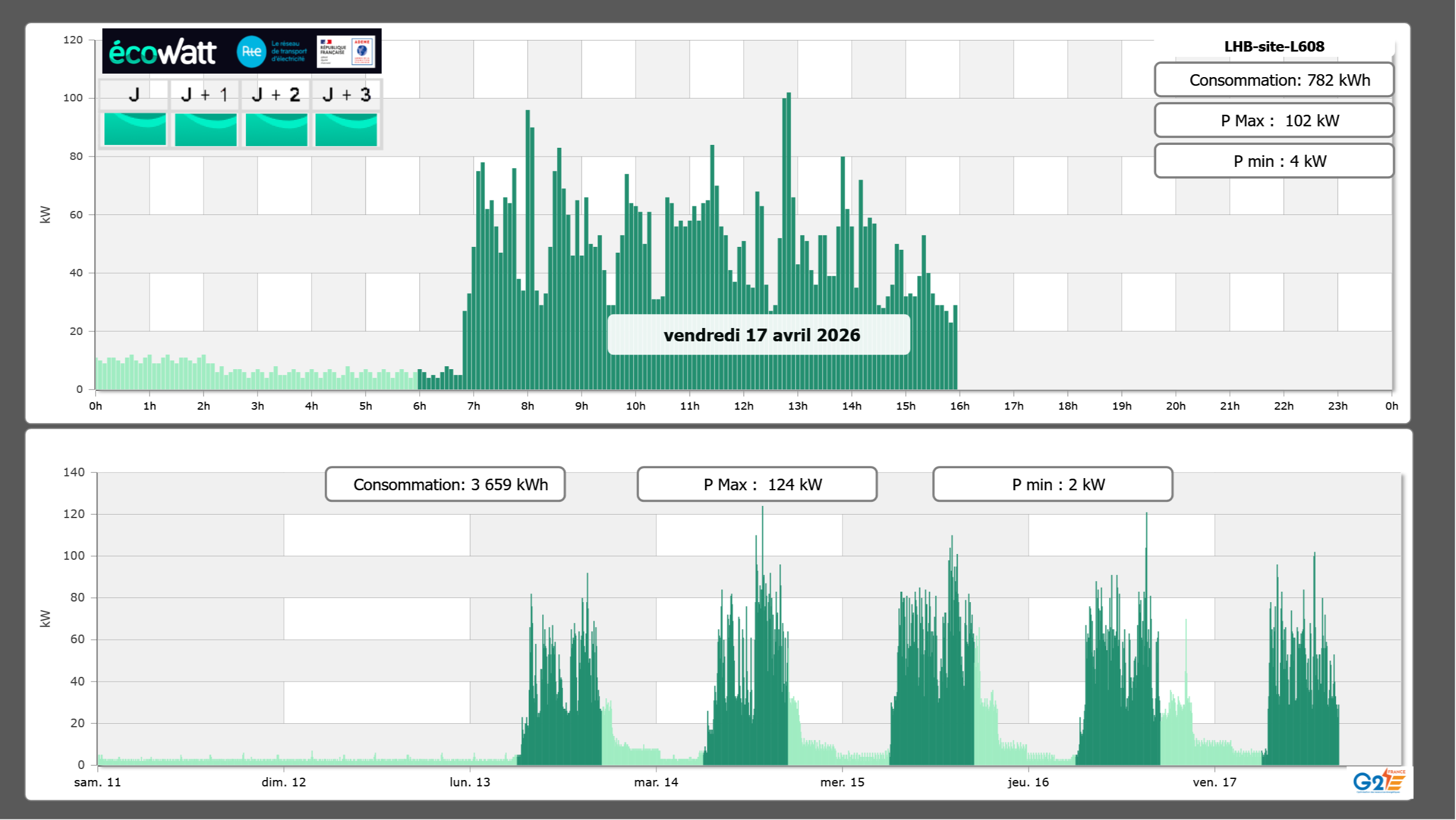1456x820 pixels.
Task: Click the mer. 15 axis label
Action: pos(842,782)
